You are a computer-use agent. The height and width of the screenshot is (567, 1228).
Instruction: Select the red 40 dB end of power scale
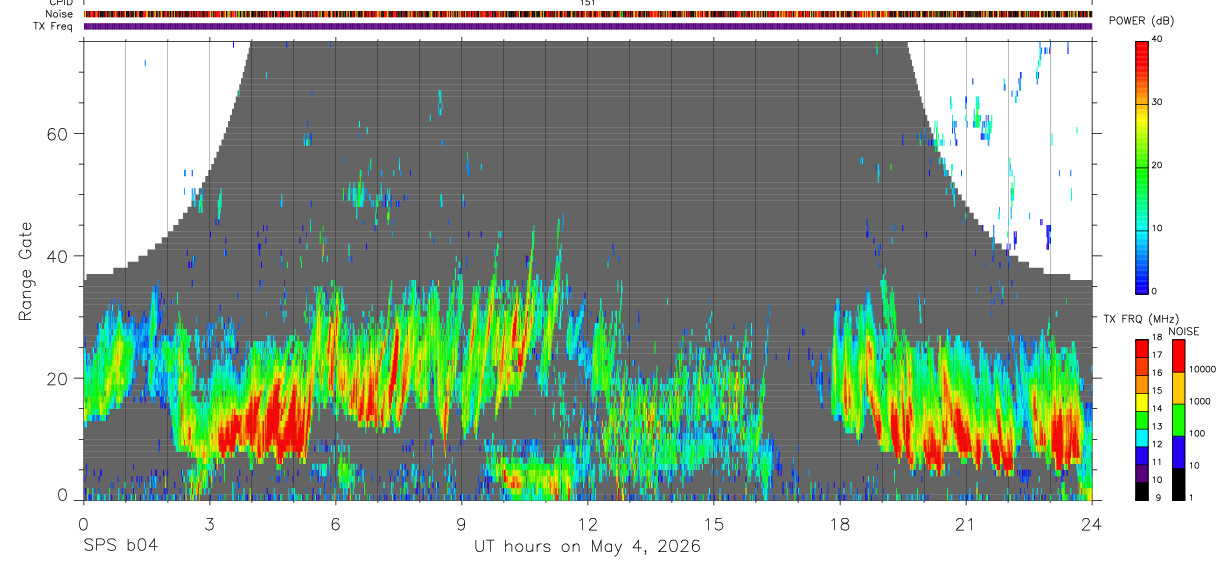tap(1142, 46)
